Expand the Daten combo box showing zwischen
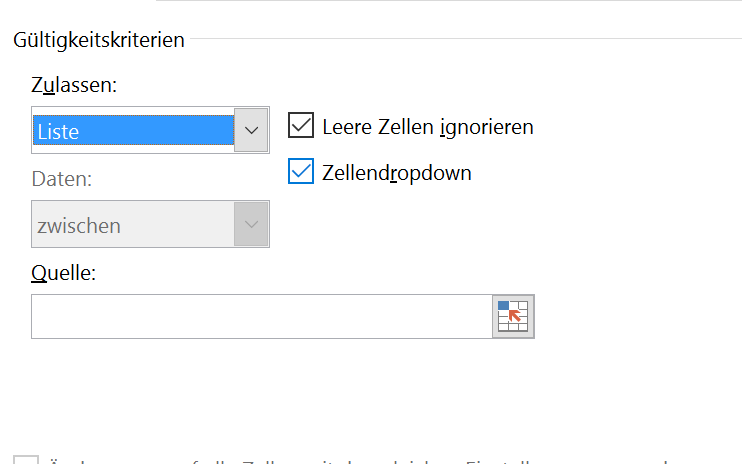 150,224
